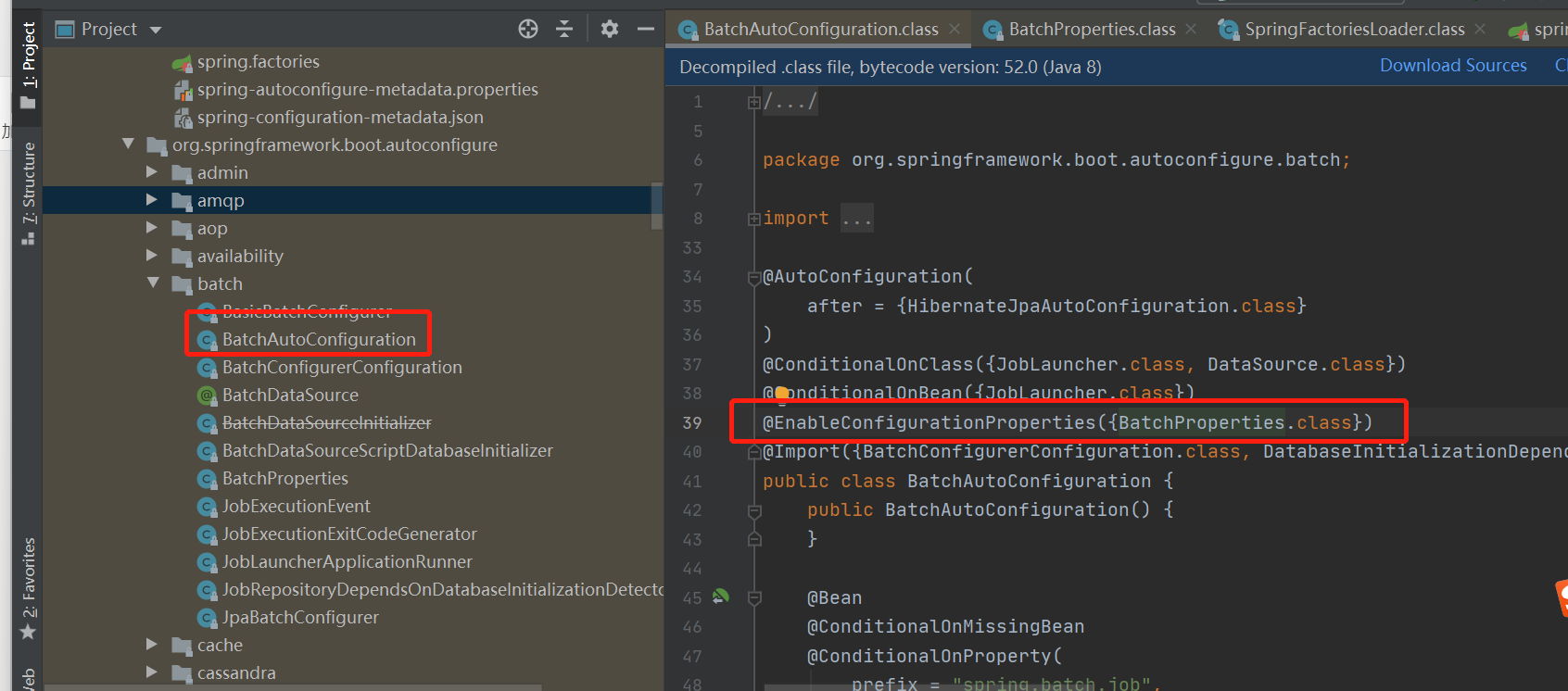Fold the @AutoConfiguration annotation at line 34
1568x691 pixels.
tap(754, 277)
